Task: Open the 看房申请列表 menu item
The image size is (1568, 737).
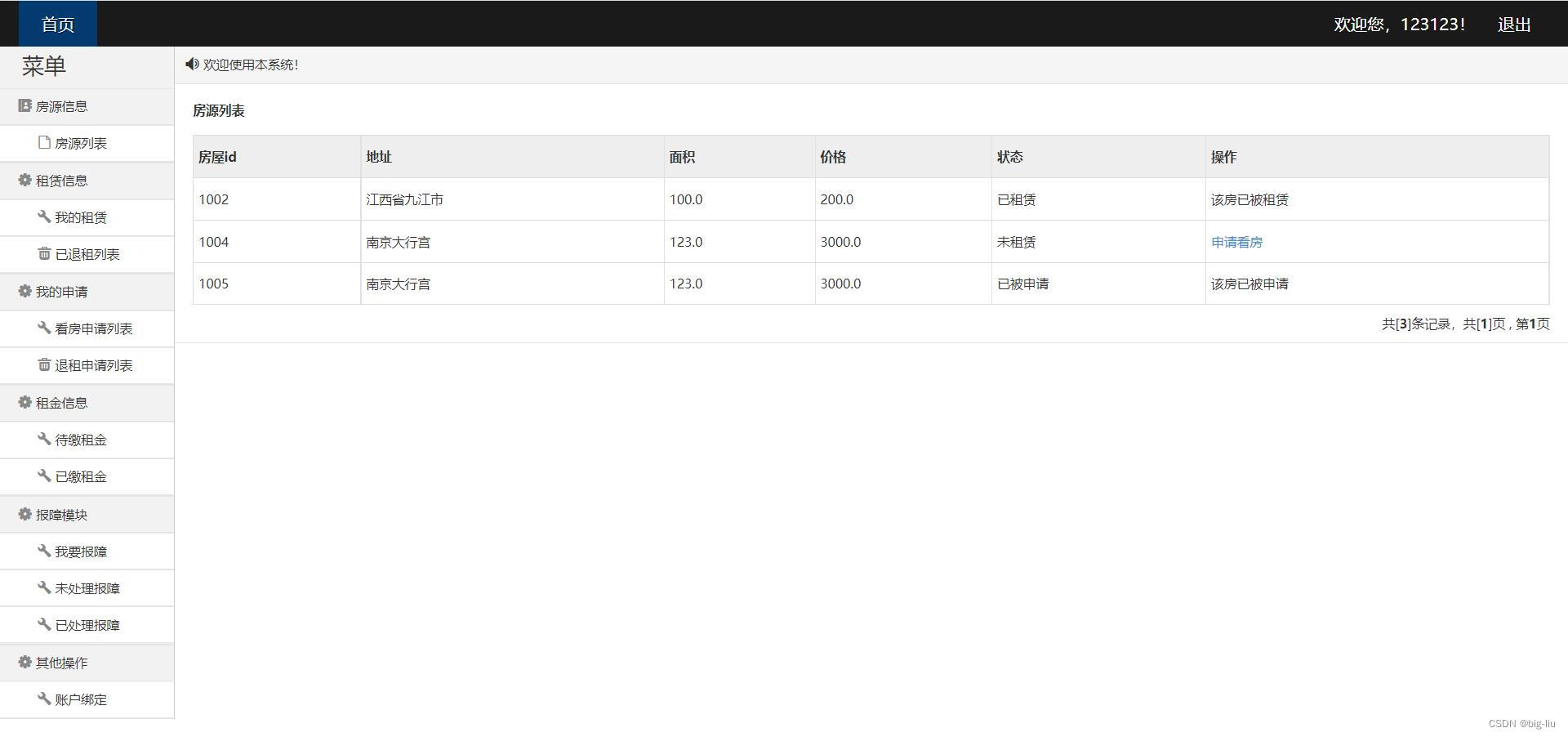Action: [87, 328]
